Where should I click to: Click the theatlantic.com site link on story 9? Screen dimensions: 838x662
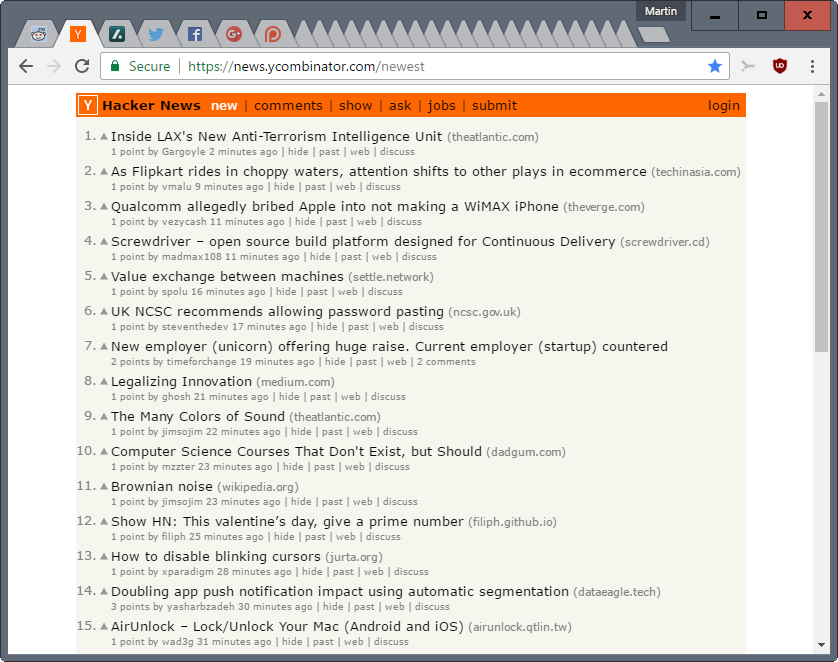click(337, 417)
